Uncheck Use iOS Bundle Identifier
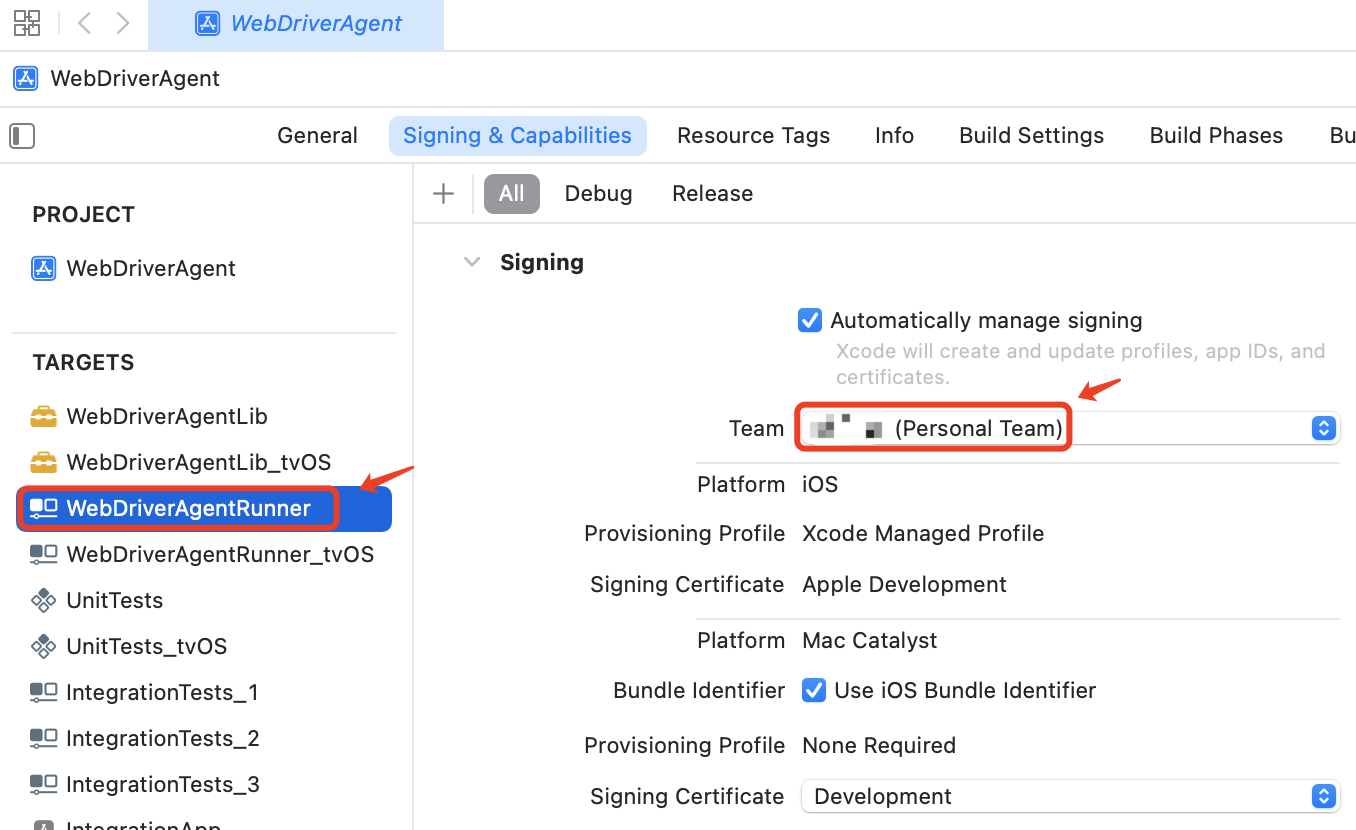The width and height of the screenshot is (1356, 830). [x=814, y=690]
